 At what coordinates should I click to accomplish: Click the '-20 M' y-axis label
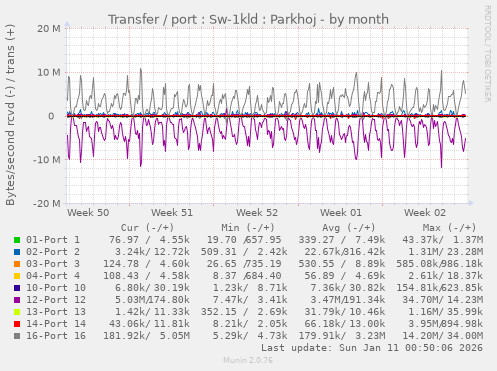click(47, 203)
